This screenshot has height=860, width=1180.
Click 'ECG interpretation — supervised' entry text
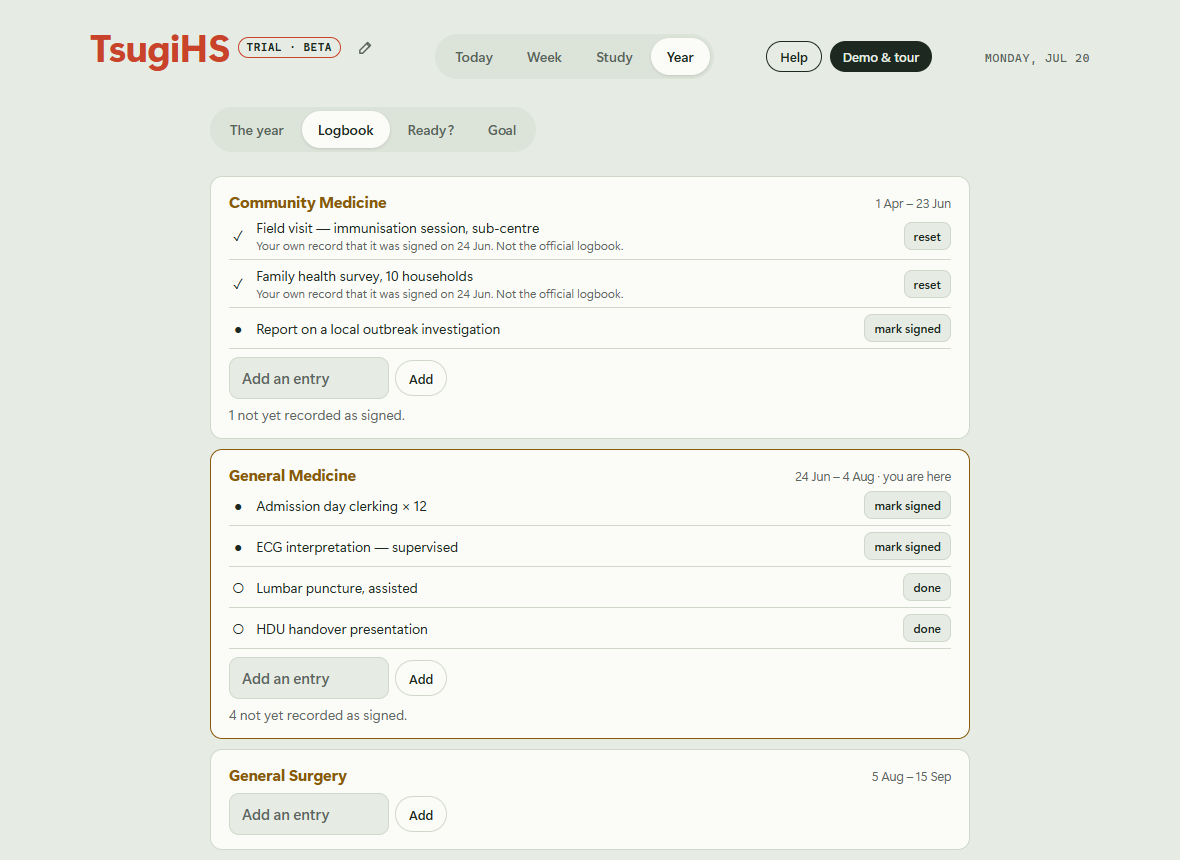[x=357, y=548]
